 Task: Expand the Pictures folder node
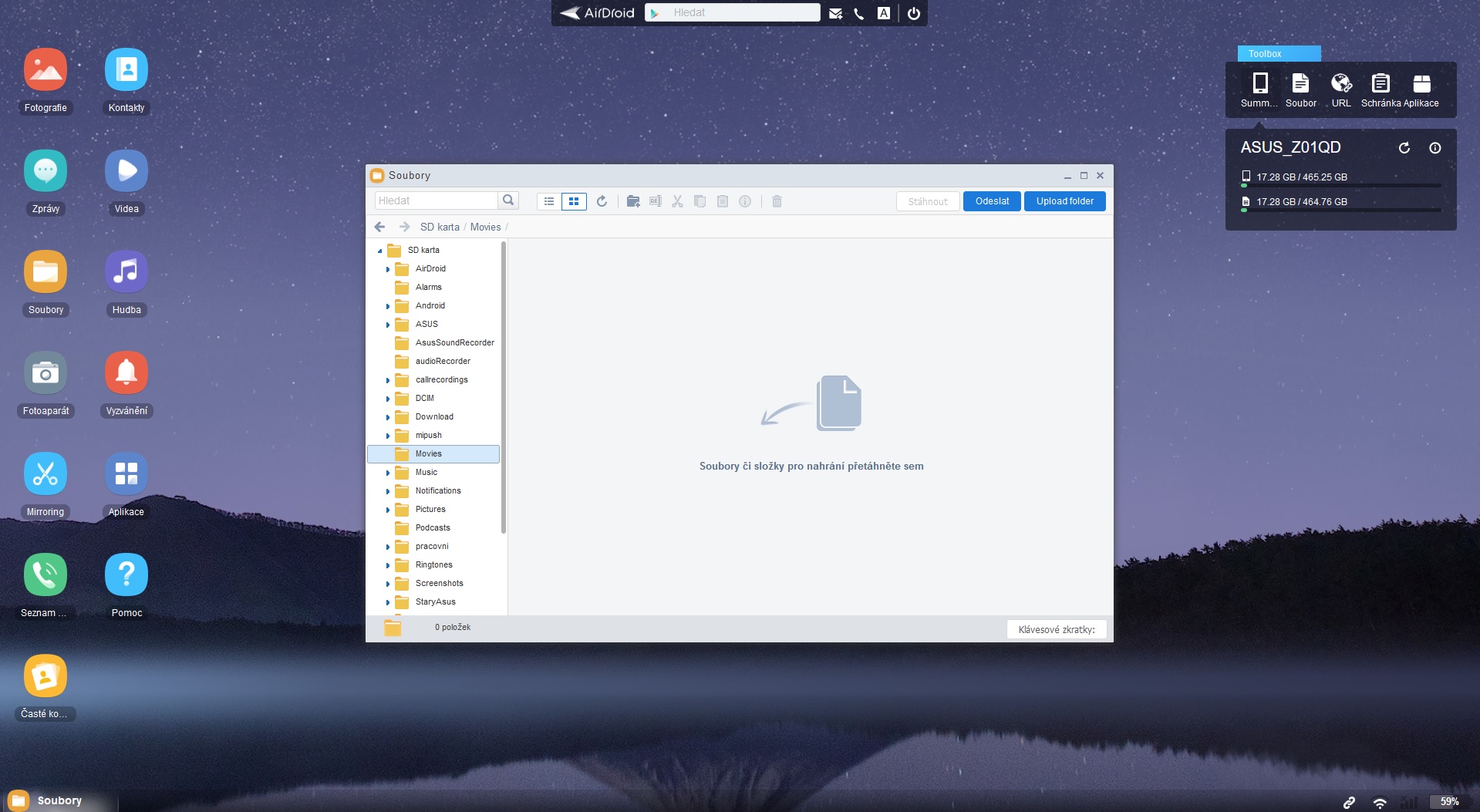point(388,510)
